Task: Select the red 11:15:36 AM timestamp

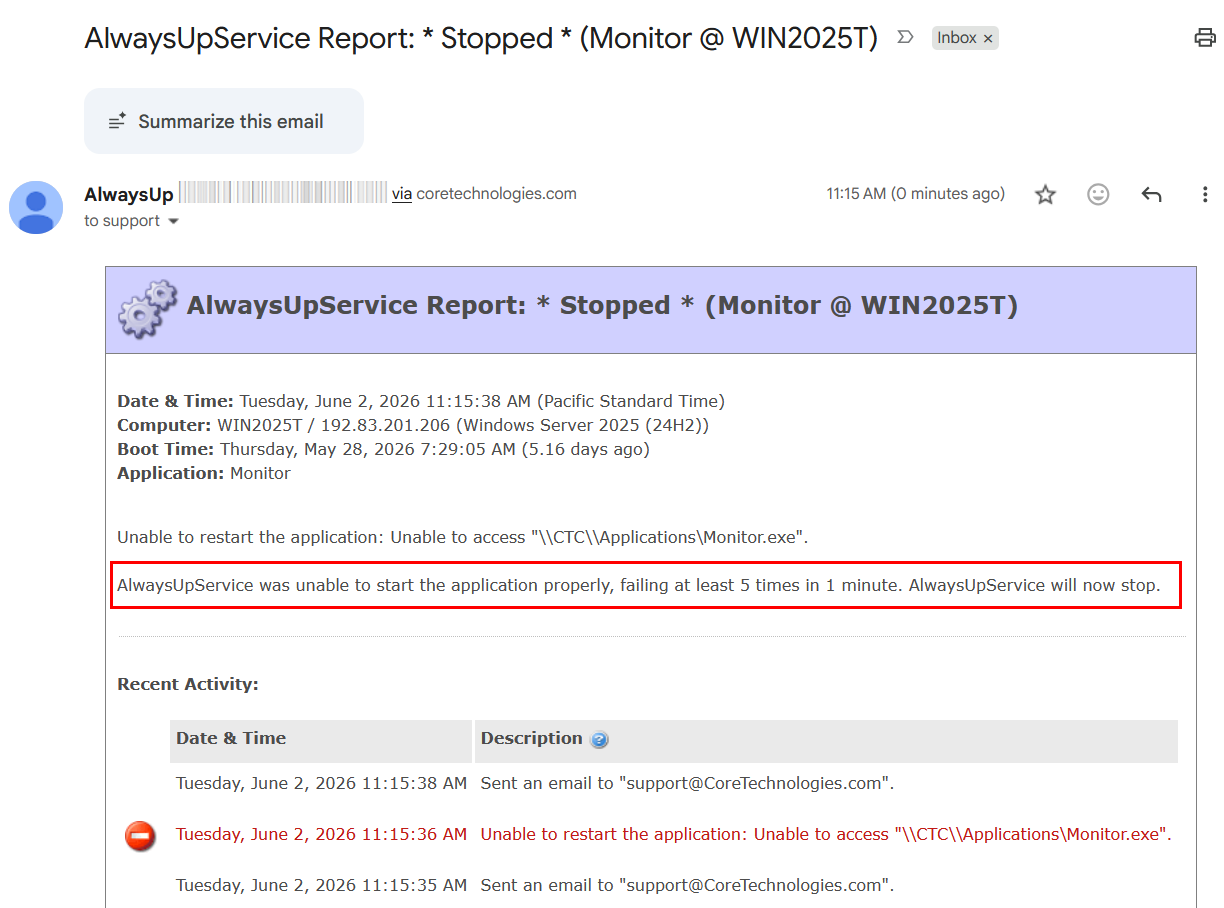Action: coord(321,834)
